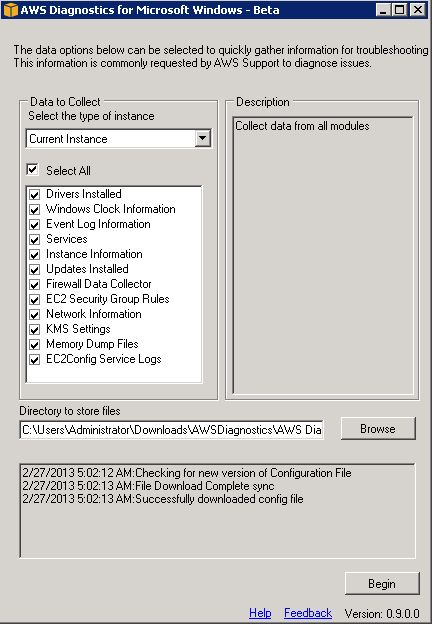
Task: Minimize the AWS Diagnostics window
Action: [x=383, y=10]
